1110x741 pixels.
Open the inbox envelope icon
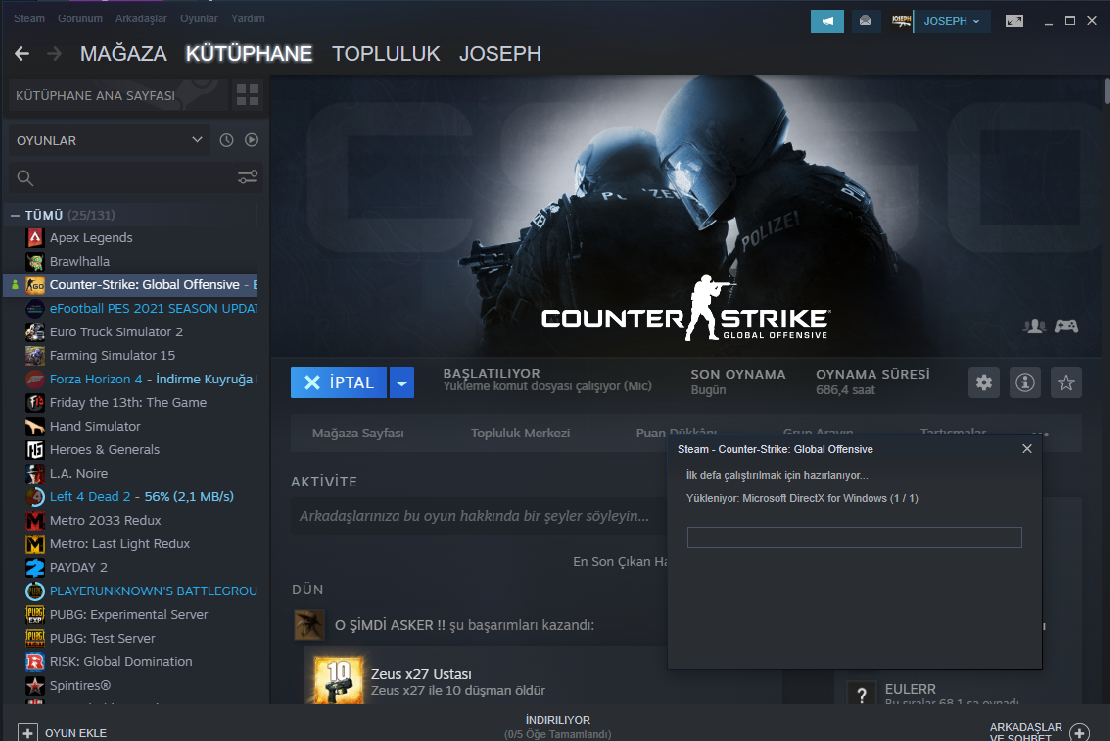[865, 21]
